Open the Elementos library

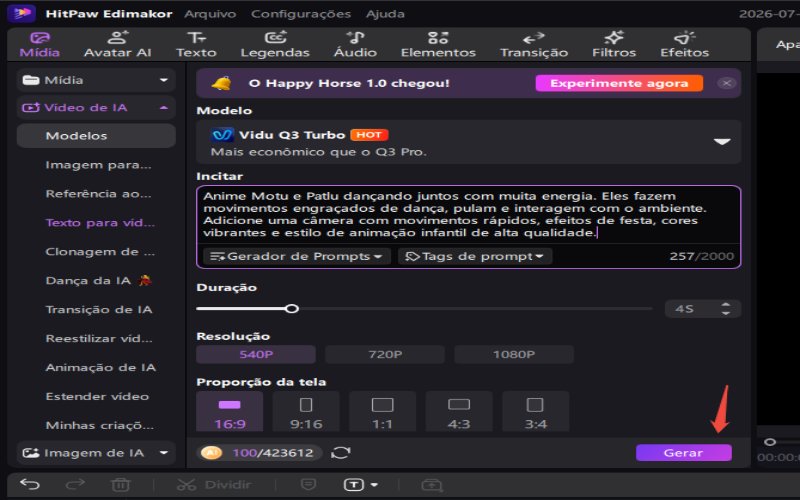[x=438, y=44]
